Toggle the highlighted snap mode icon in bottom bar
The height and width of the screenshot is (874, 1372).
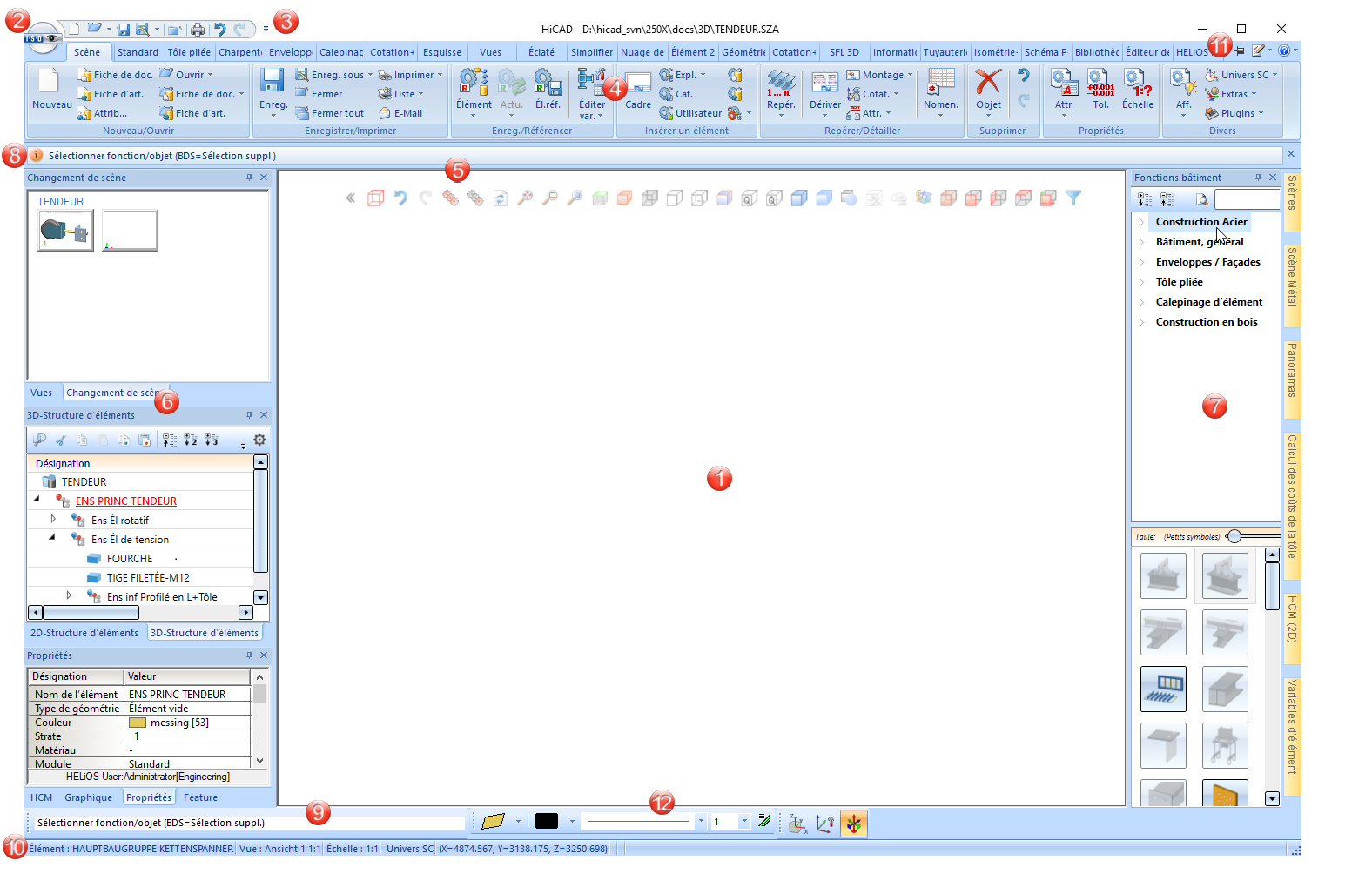[x=854, y=823]
